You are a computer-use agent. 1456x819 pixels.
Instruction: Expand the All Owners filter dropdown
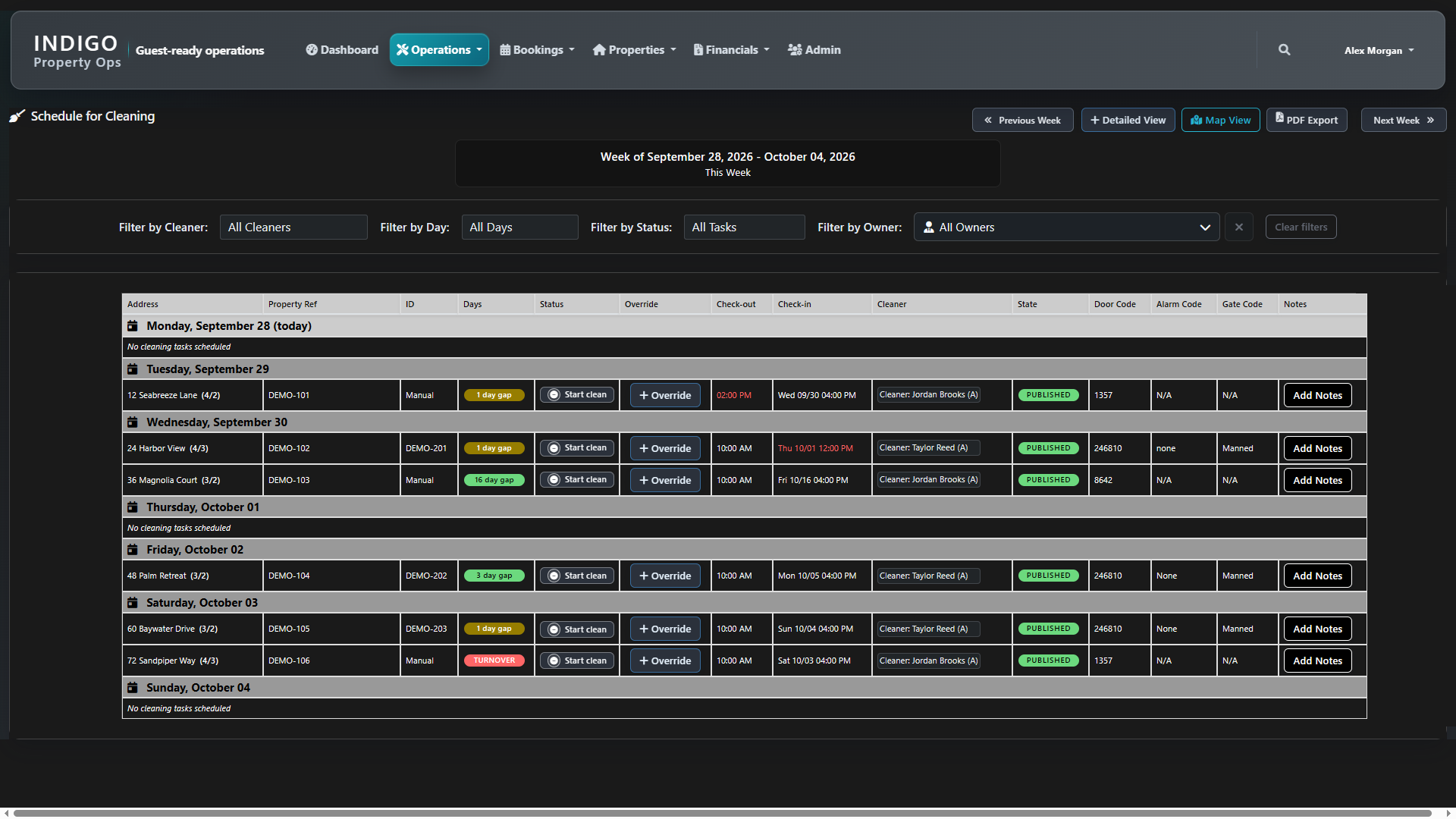[1066, 227]
